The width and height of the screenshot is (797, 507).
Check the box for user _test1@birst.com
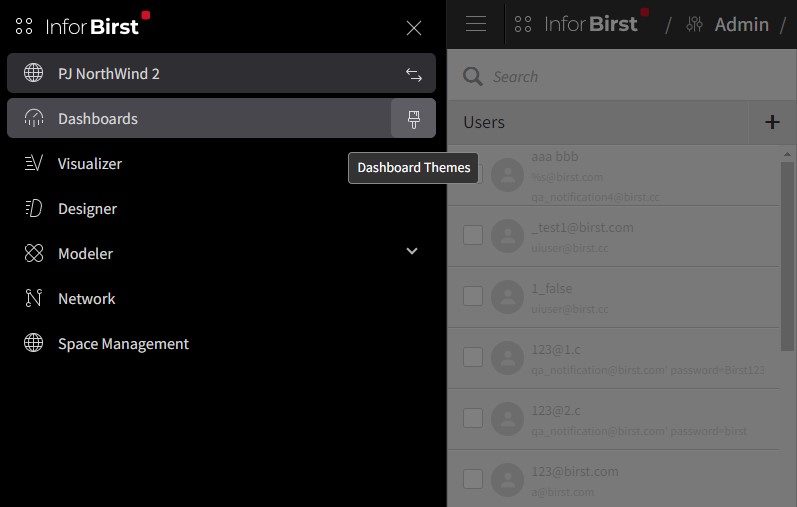(x=473, y=235)
